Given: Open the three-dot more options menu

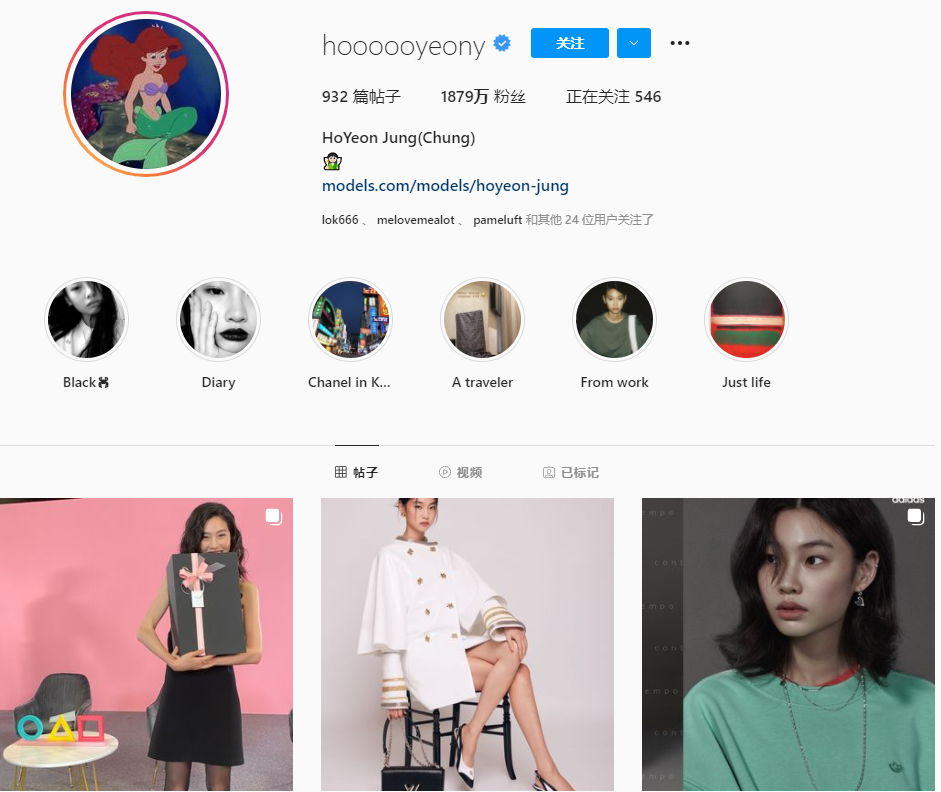Looking at the screenshot, I should coord(679,43).
